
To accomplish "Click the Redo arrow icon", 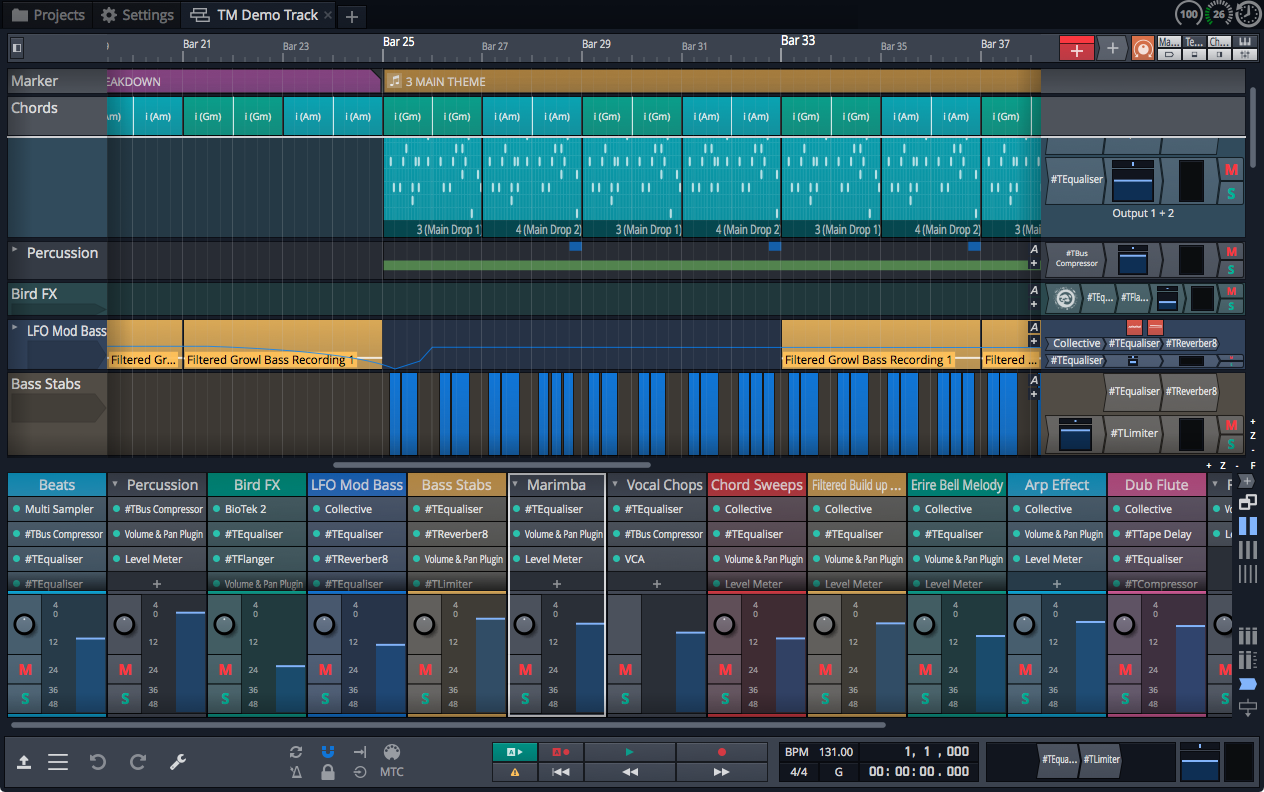I will 137,762.
